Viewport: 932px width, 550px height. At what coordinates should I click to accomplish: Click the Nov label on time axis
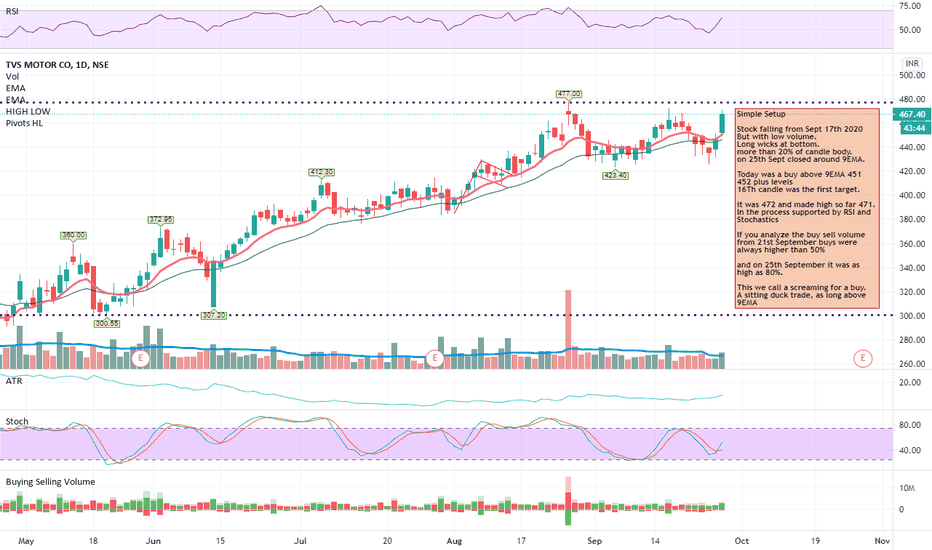point(882,541)
